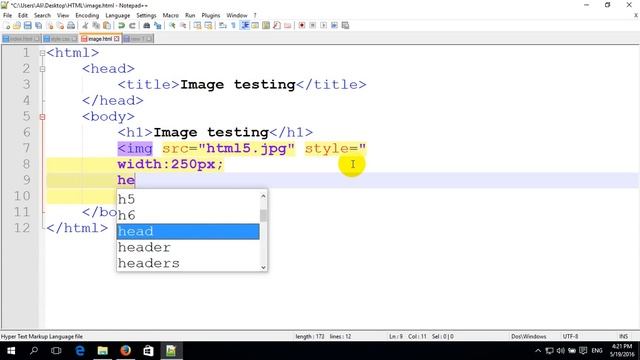Image resolution: width=640 pixels, height=360 pixels.
Task: Click the Stop Recording macro icon
Action: [x=313, y=25]
